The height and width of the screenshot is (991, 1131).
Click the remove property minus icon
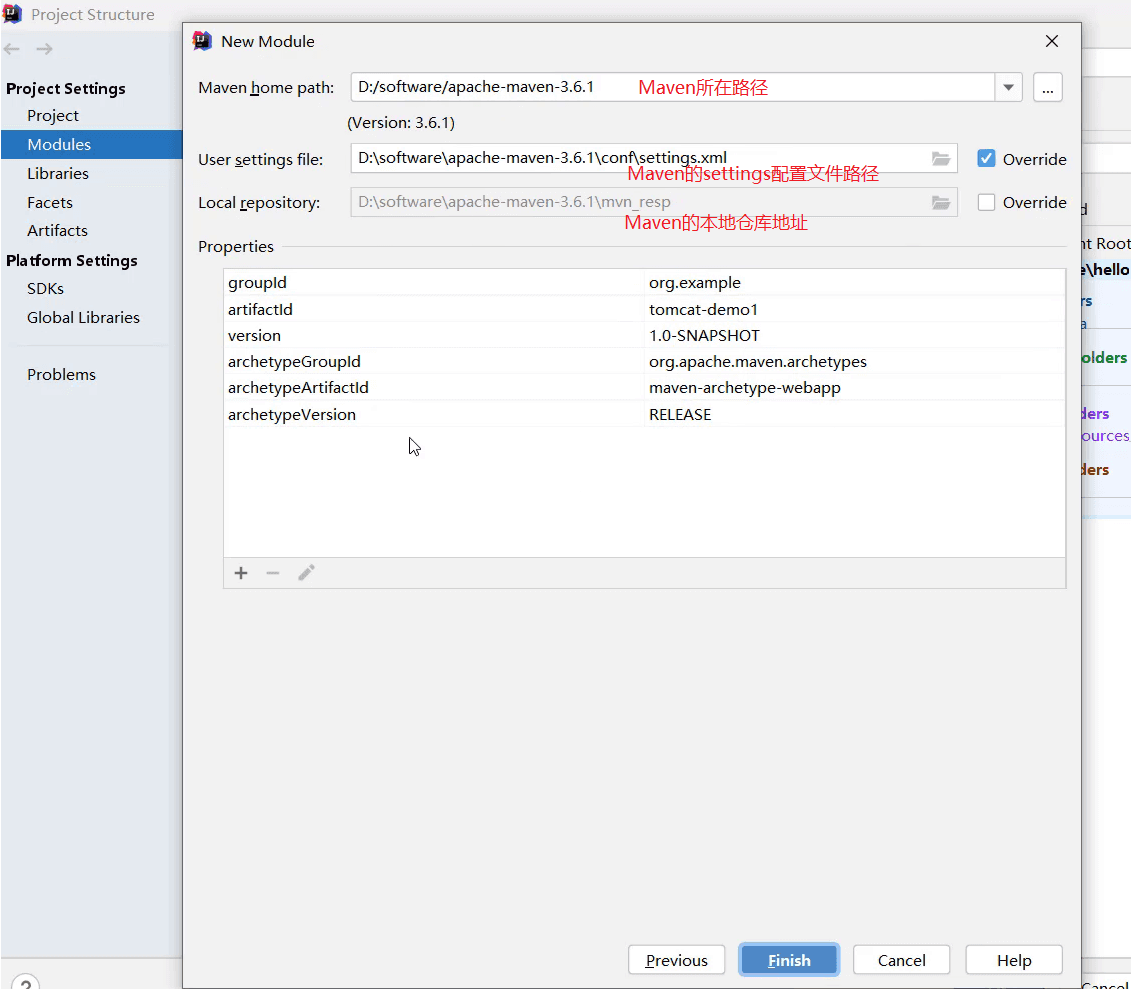(x=273, y=573)
